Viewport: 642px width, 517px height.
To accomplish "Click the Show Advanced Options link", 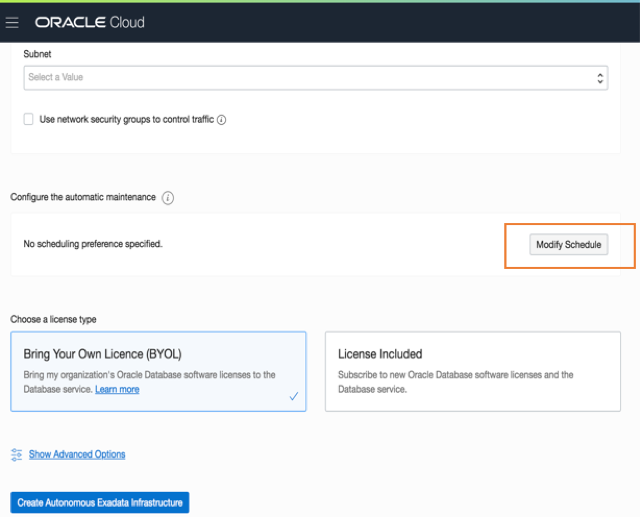I will 77,454.
